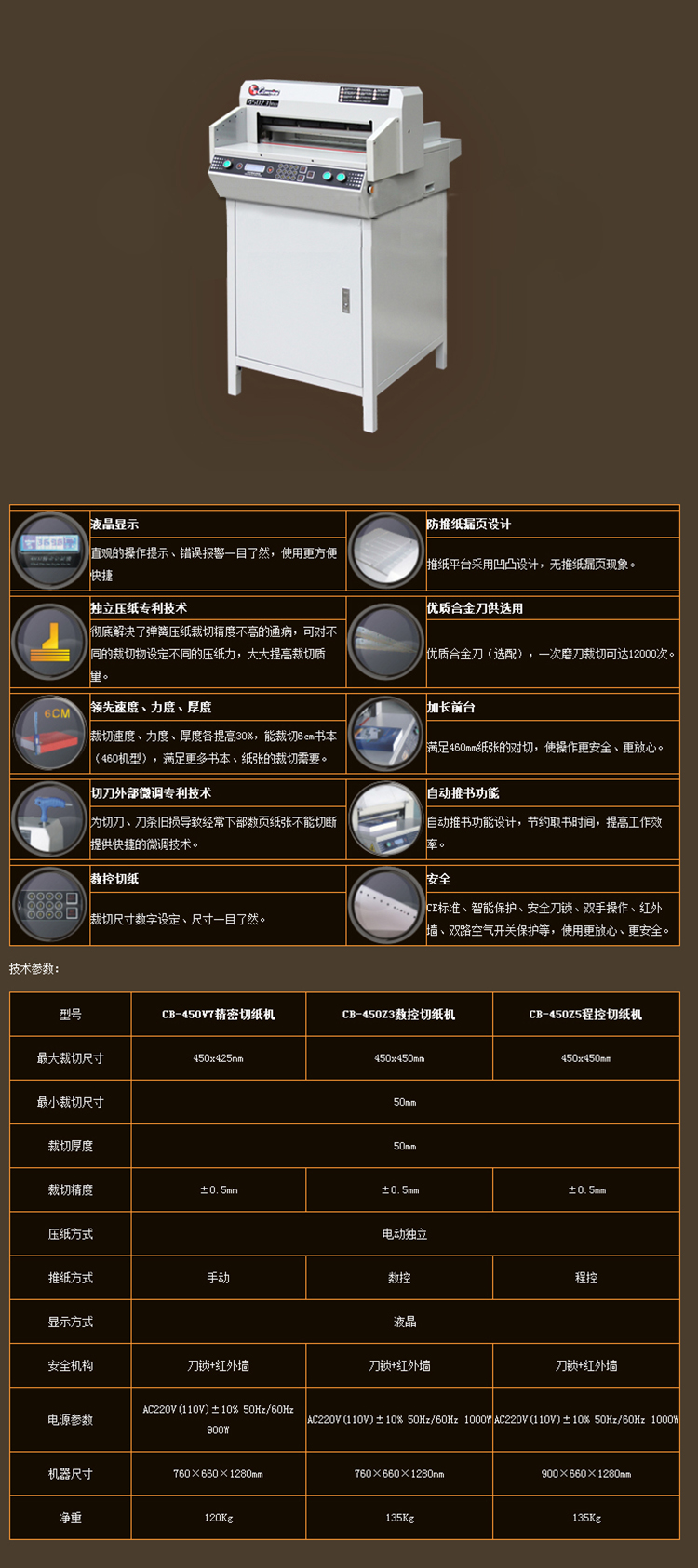The image size is (698, 1568).
Task: Click the 技术参数 section label
Action: tap(34, 968)
